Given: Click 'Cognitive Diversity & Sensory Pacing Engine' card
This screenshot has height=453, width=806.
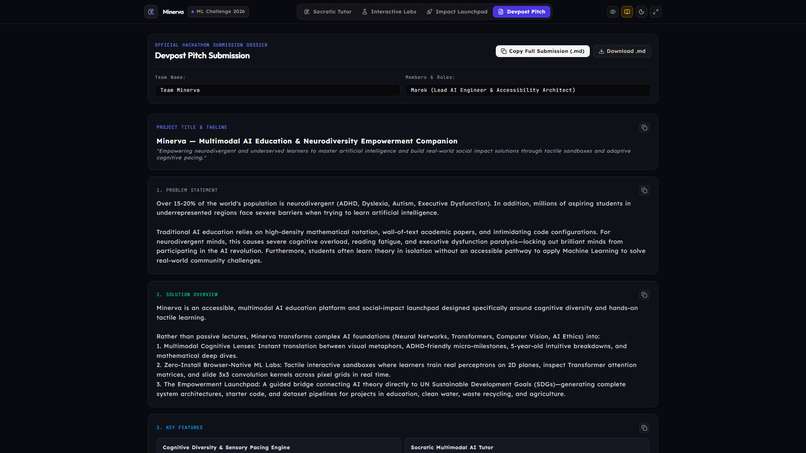Looking at the screenshot, I should tap(279, 445).
